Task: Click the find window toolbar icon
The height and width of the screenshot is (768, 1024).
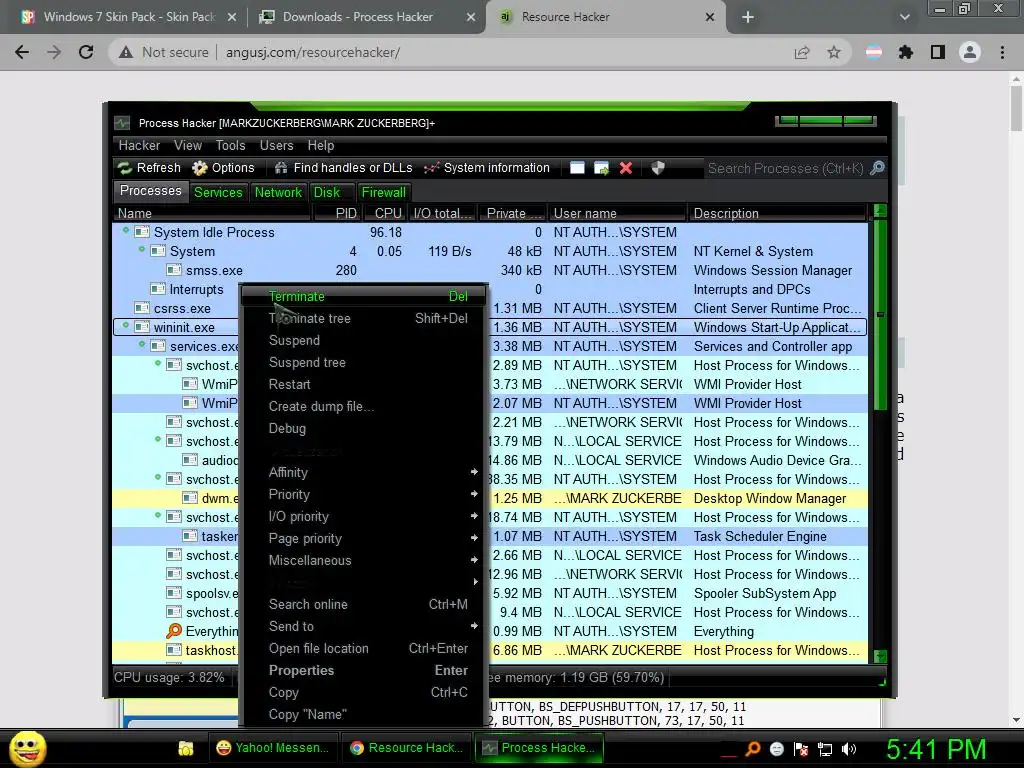Action: tap(577, 168)
